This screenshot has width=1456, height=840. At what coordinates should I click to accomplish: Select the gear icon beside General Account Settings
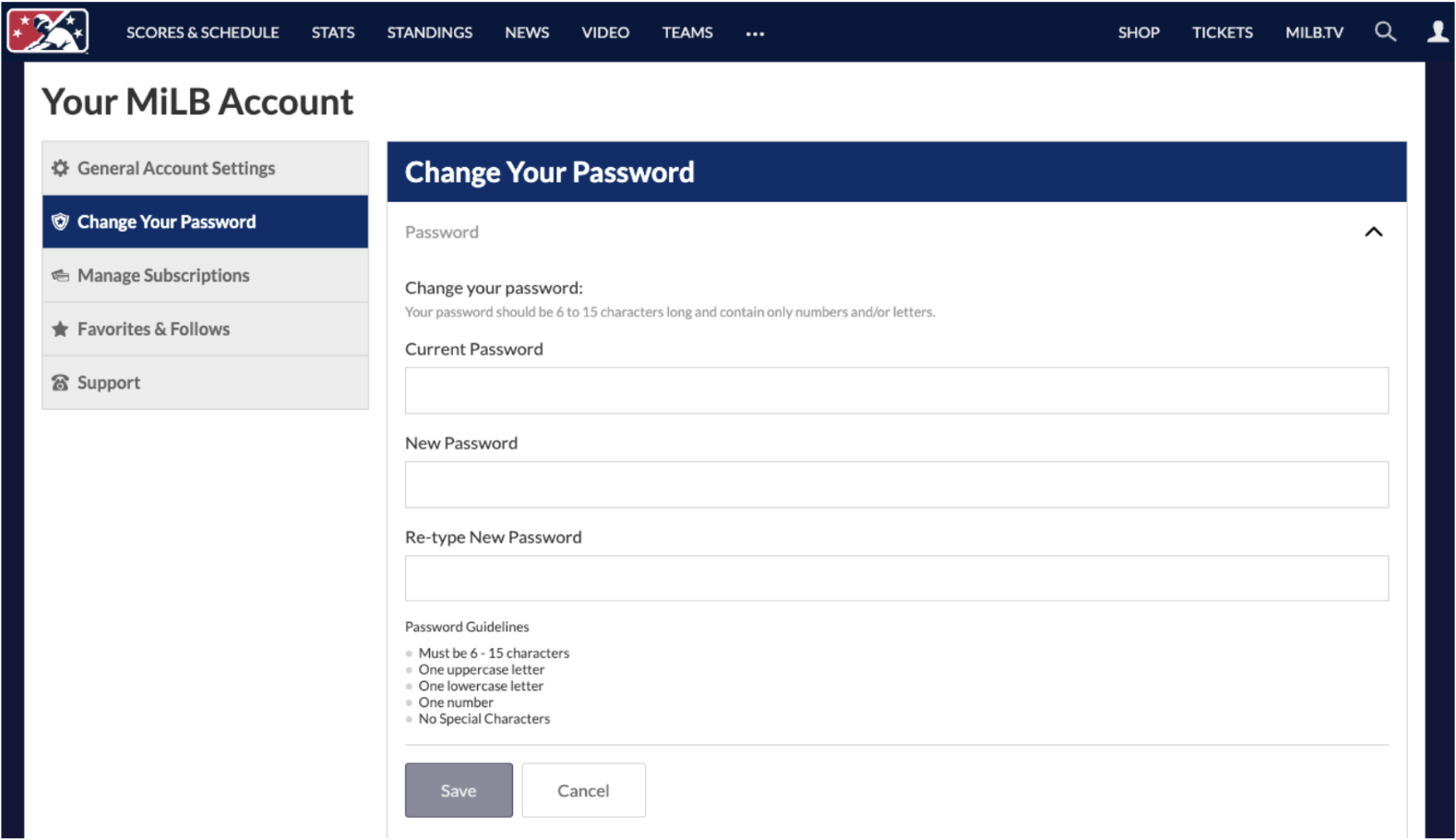[x=60, y=168]
